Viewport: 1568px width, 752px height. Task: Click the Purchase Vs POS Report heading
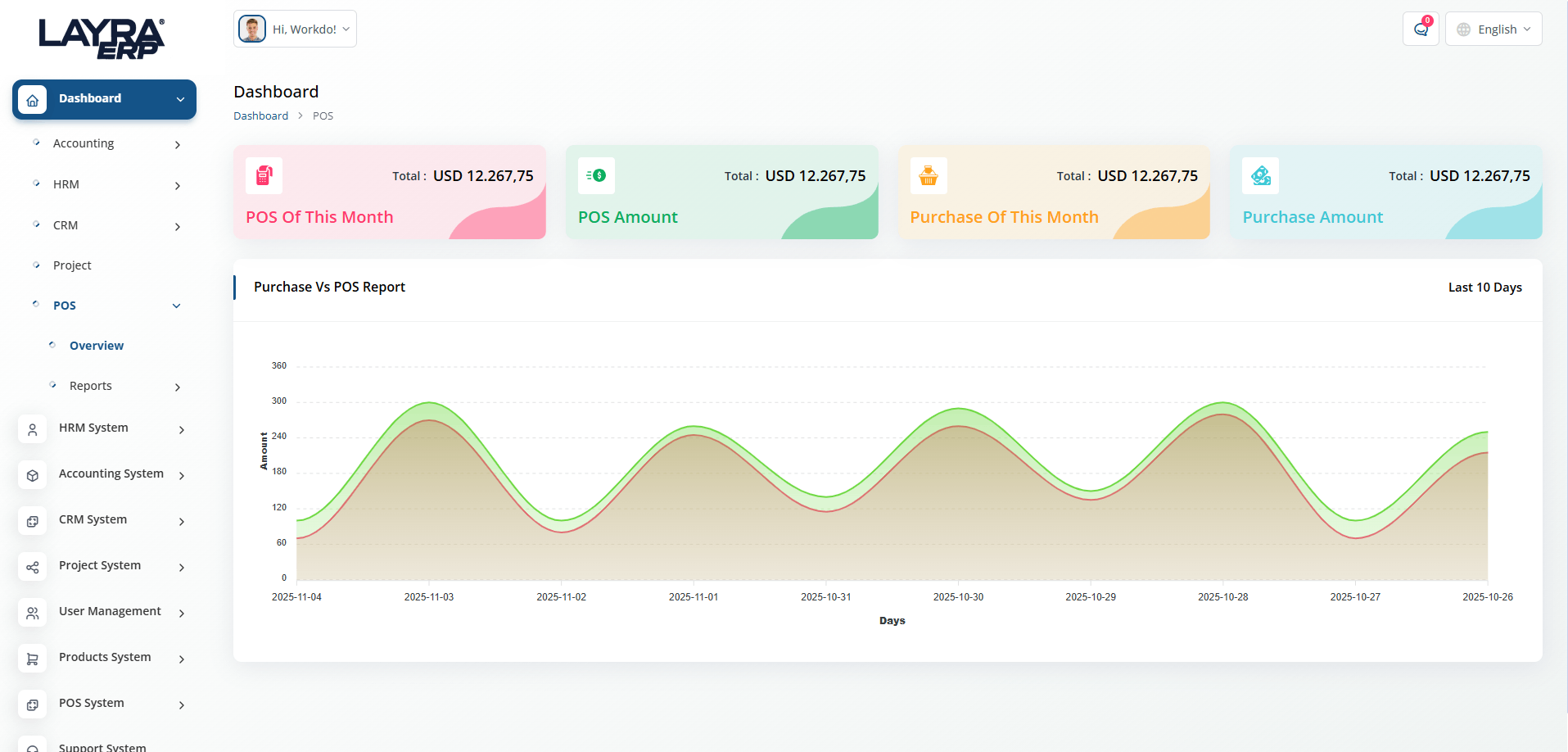329,287
